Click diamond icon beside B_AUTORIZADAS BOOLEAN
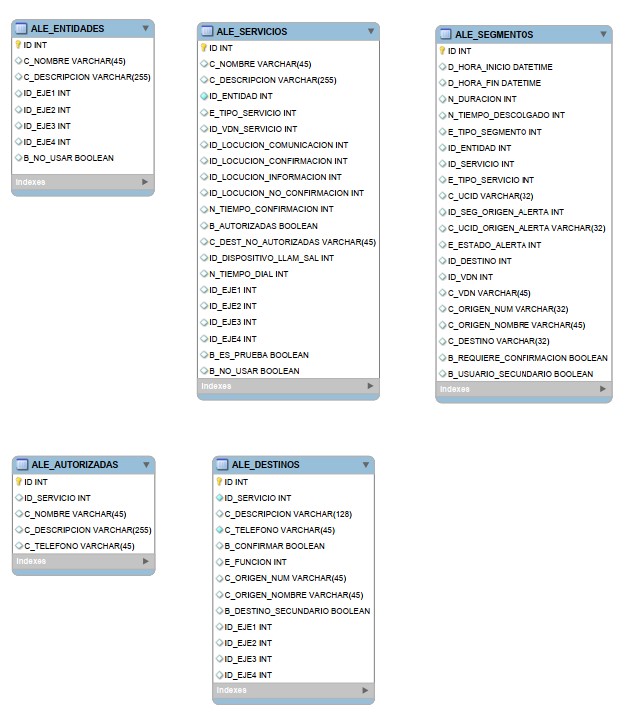This screenshot has height=714, width=631. 204,225
